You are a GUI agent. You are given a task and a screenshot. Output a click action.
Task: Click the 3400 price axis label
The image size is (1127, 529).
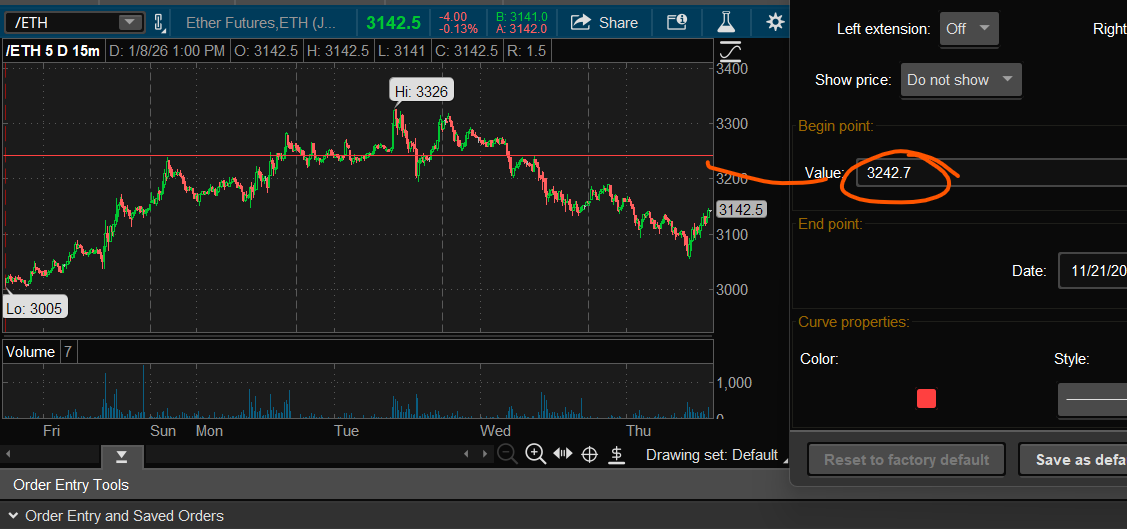point(732,69)
